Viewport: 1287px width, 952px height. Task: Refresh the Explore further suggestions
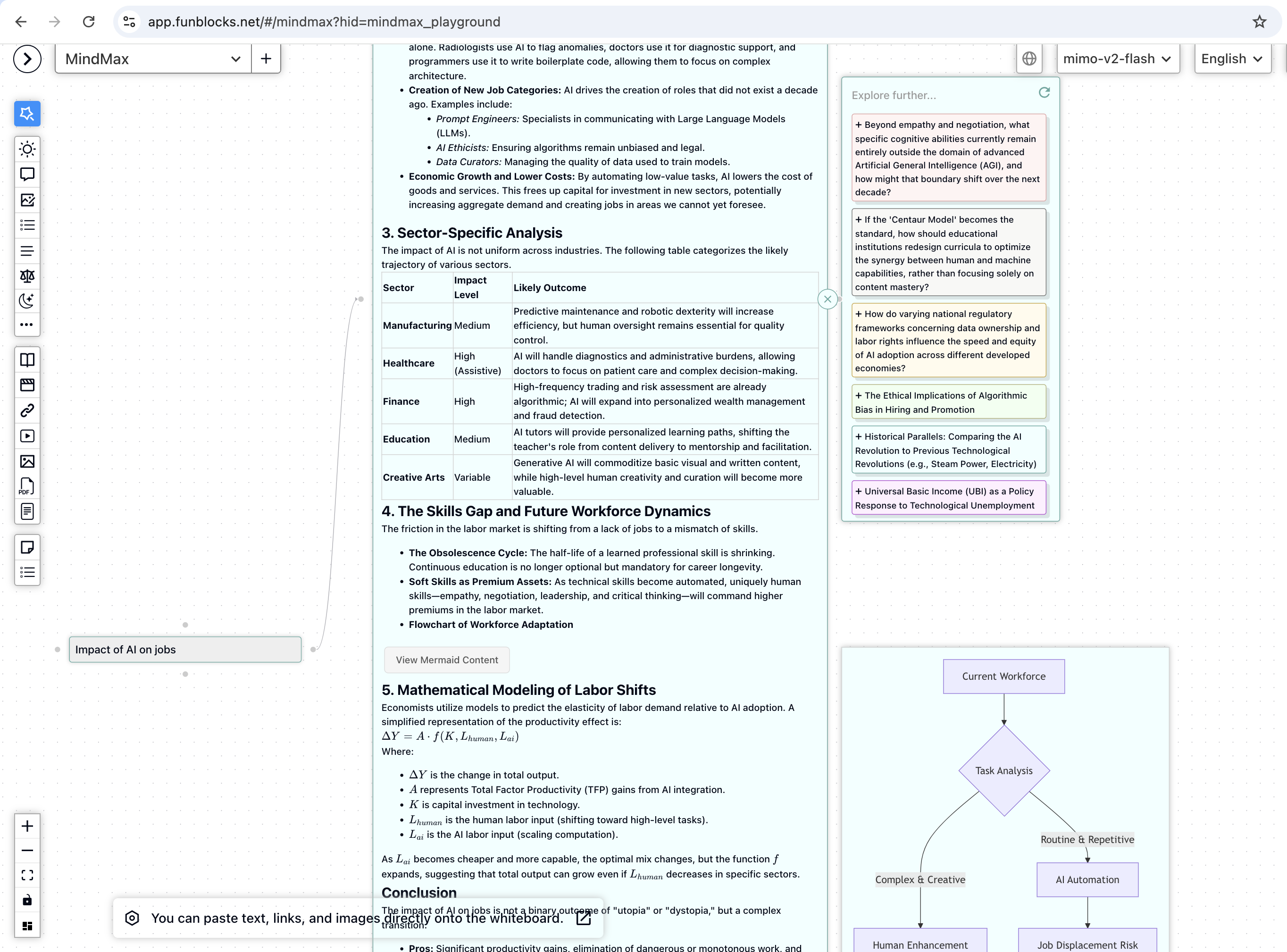click(x=1045, y=93)
